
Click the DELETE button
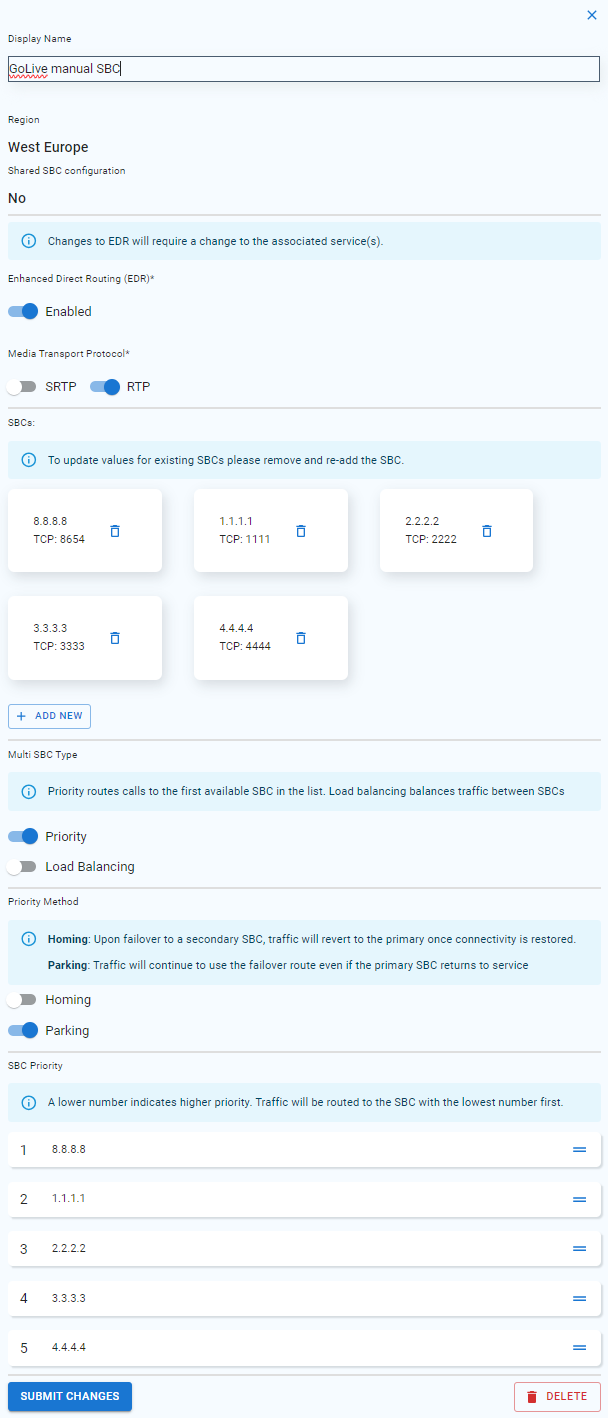tap(557, 1397)
